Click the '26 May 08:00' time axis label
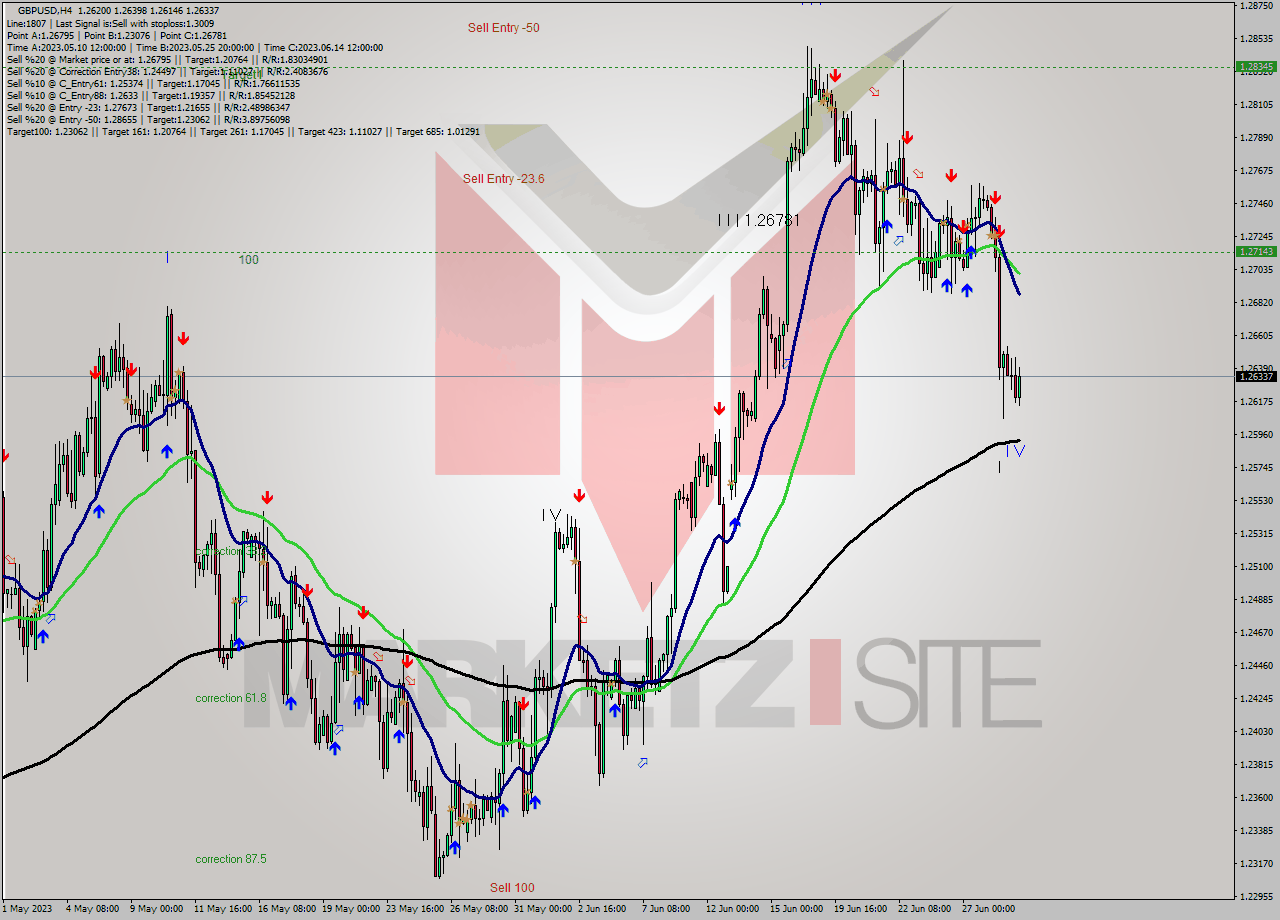 [x=481, y=909]
